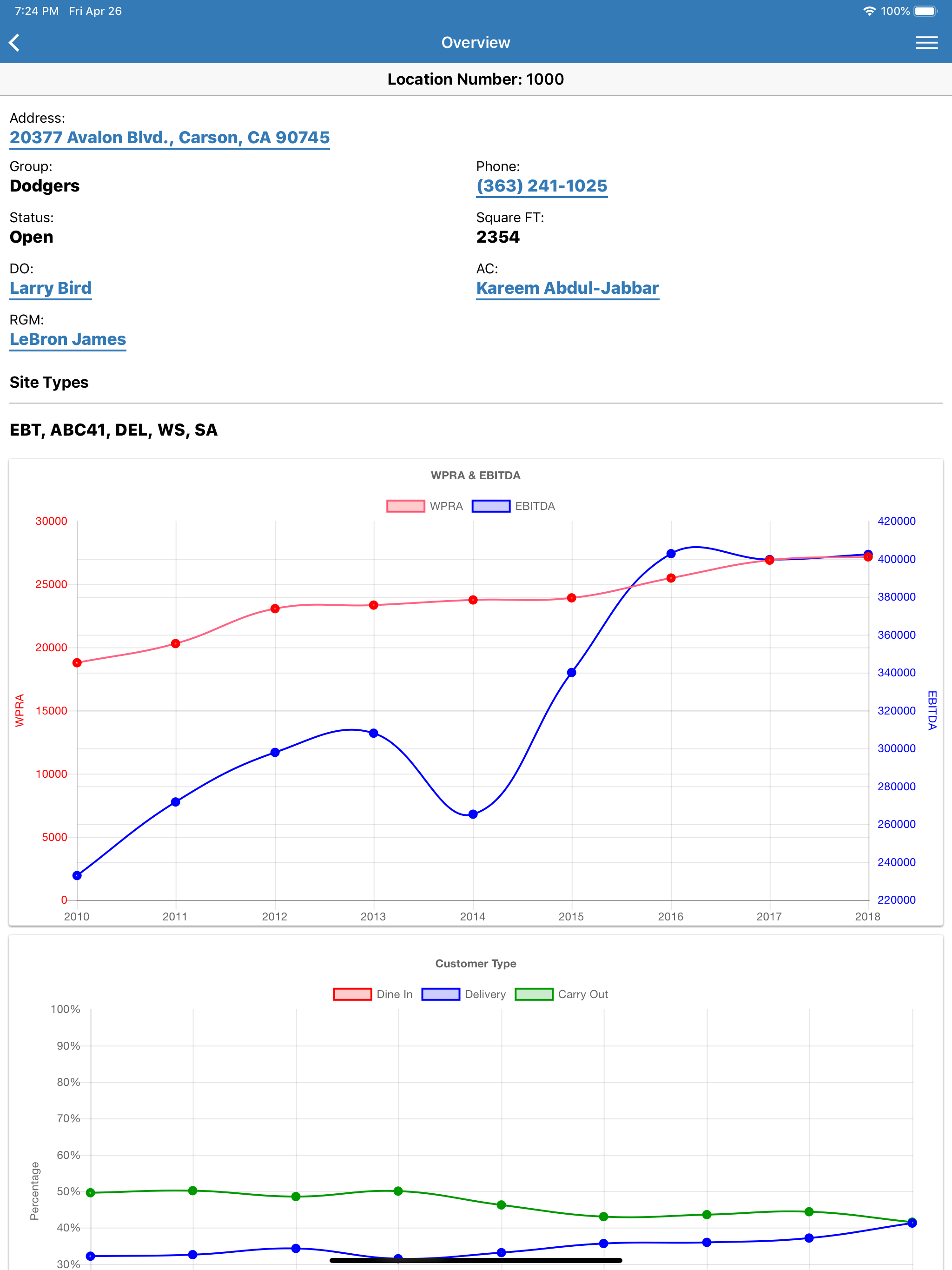Click the EBITDA legend label
The image size is (952, 1270).
tap(535, 506)
